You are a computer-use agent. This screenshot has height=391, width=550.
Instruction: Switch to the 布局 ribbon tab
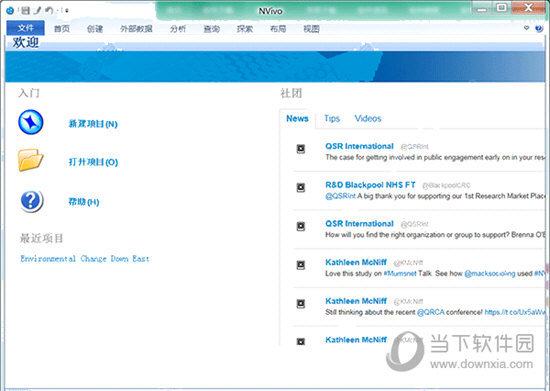278,29
